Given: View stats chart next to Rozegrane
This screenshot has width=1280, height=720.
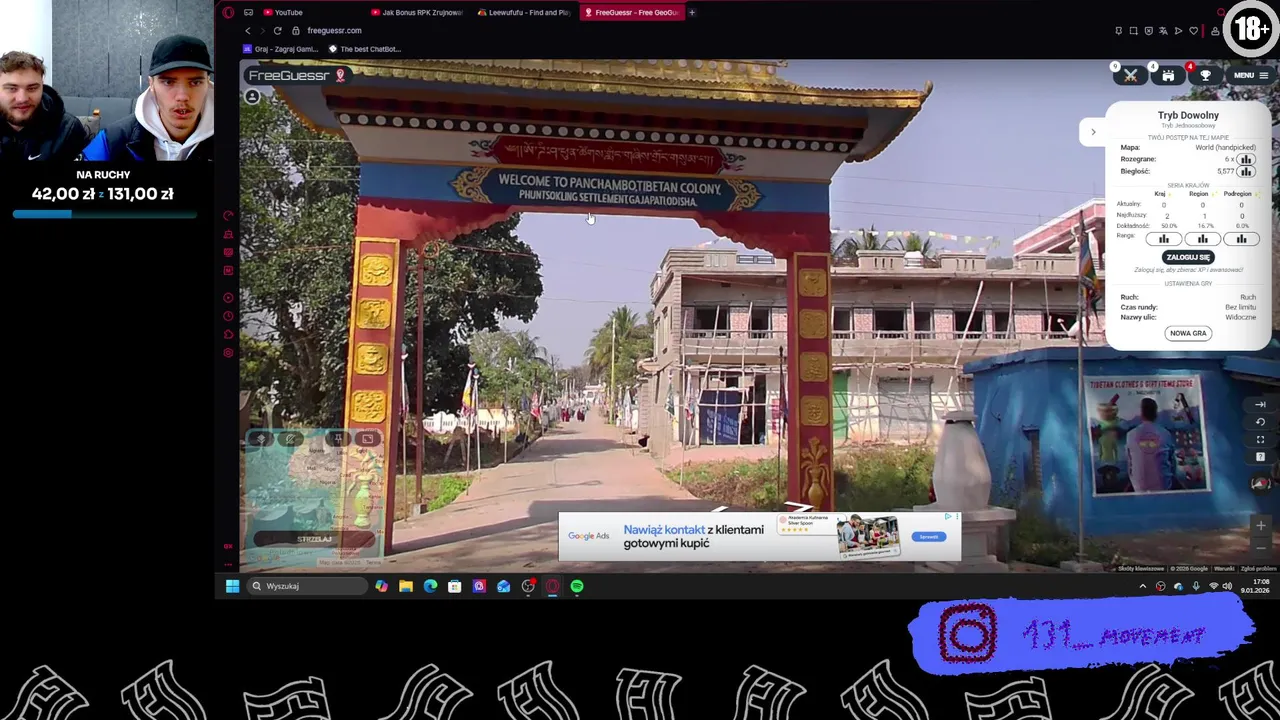Looking at the screenshot, I should [1245, 159].
